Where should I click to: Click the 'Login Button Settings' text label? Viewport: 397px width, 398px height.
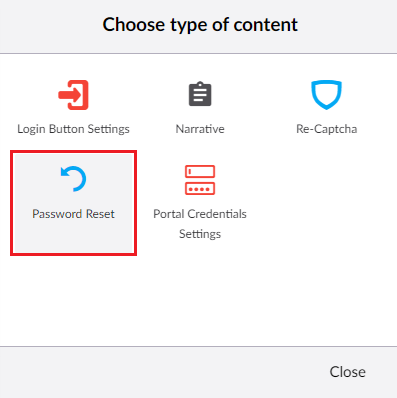tap(73, 129)
